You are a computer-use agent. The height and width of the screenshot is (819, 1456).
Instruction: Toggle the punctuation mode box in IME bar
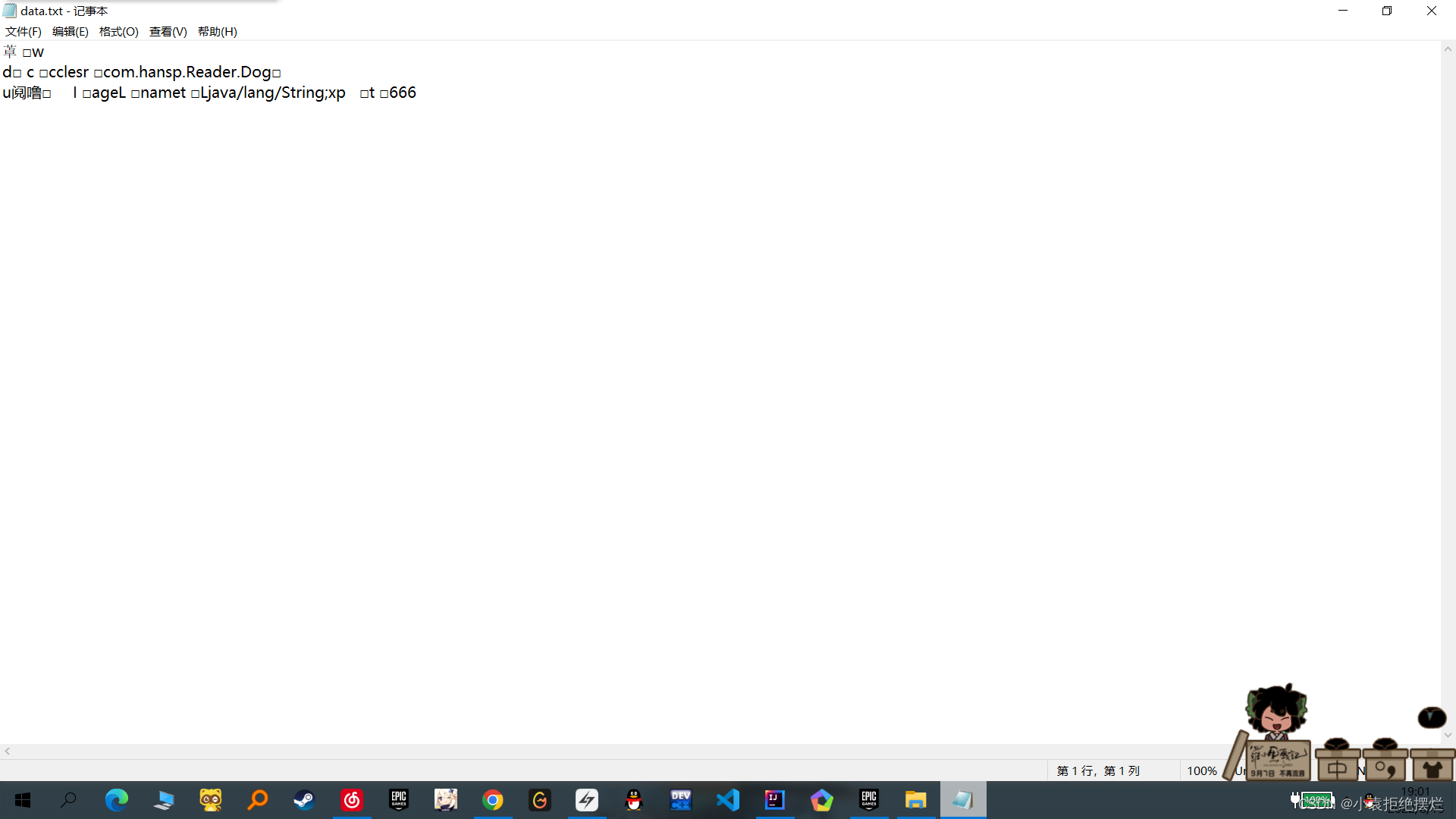(1385, 768)
